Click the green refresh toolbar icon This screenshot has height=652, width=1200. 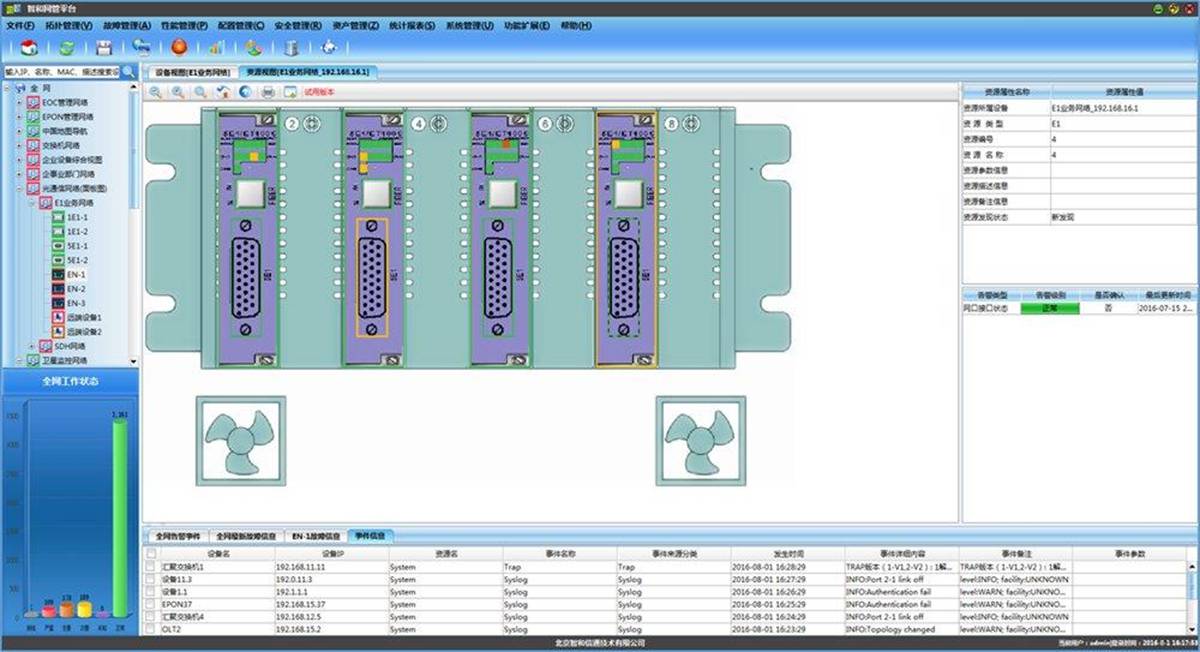(66, 47)
